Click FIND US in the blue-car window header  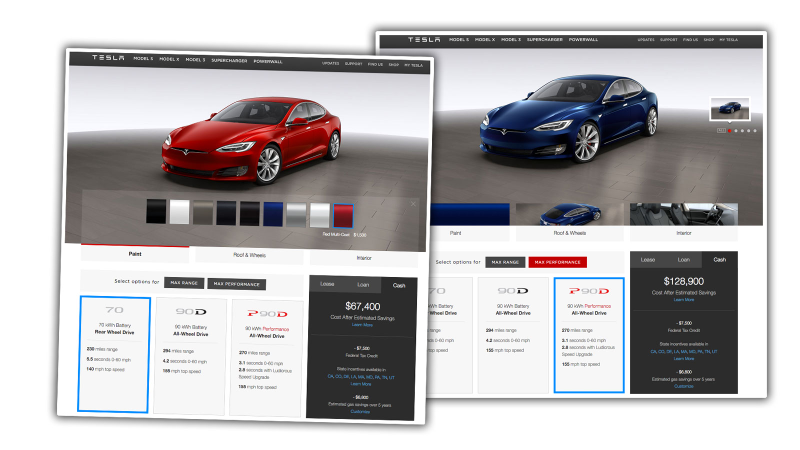coord(690,39)
